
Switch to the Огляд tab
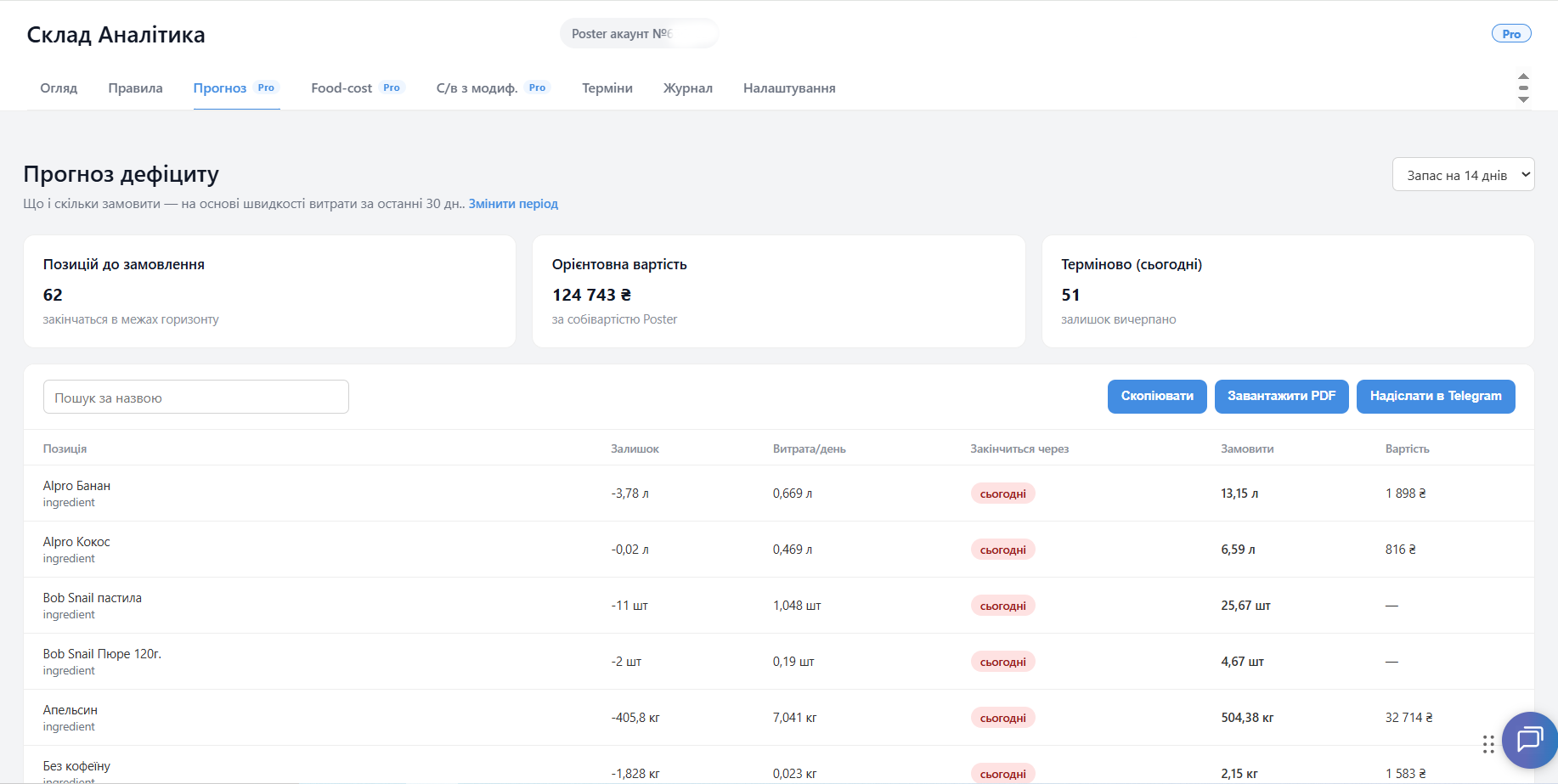pos(59,88)
